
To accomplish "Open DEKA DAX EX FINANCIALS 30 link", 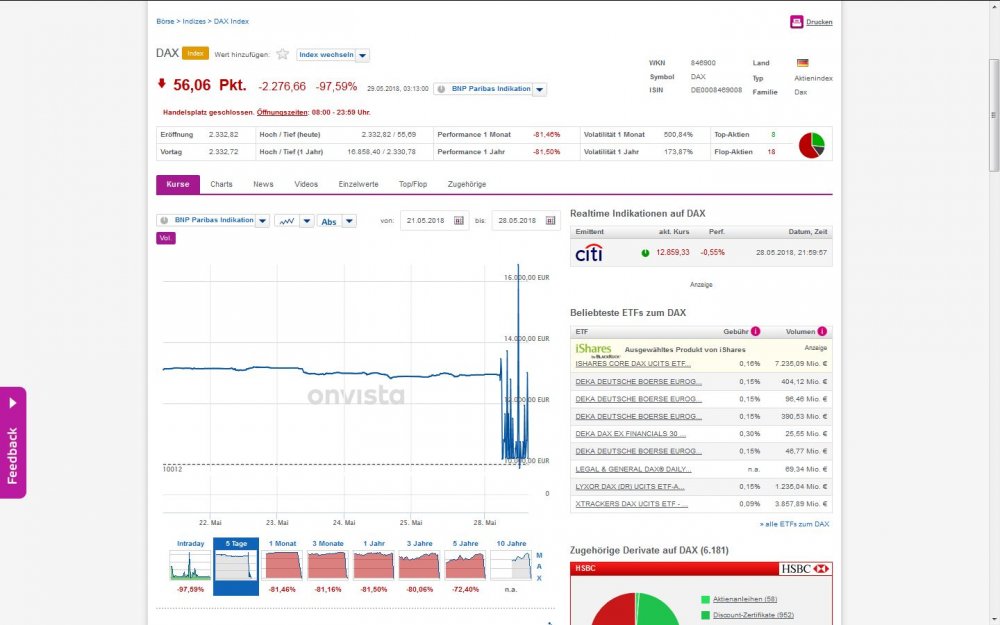I will pyautogui.click(x=630, y=434).
